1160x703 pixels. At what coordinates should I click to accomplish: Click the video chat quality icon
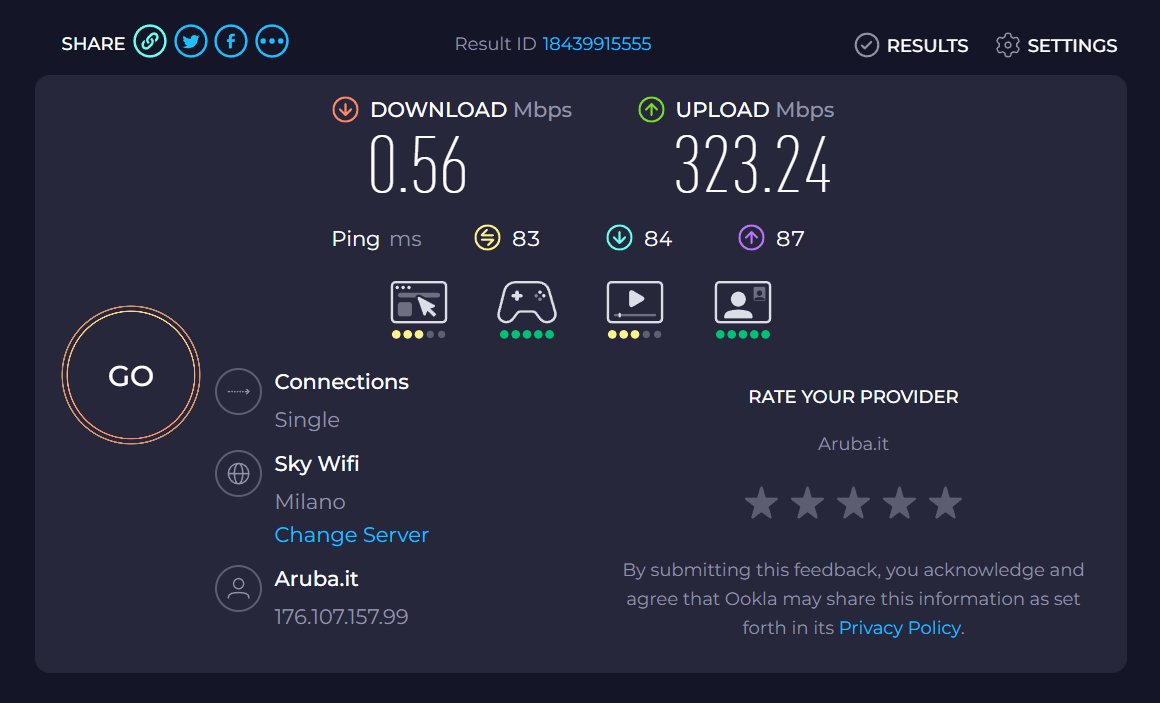tap(743, 302)
